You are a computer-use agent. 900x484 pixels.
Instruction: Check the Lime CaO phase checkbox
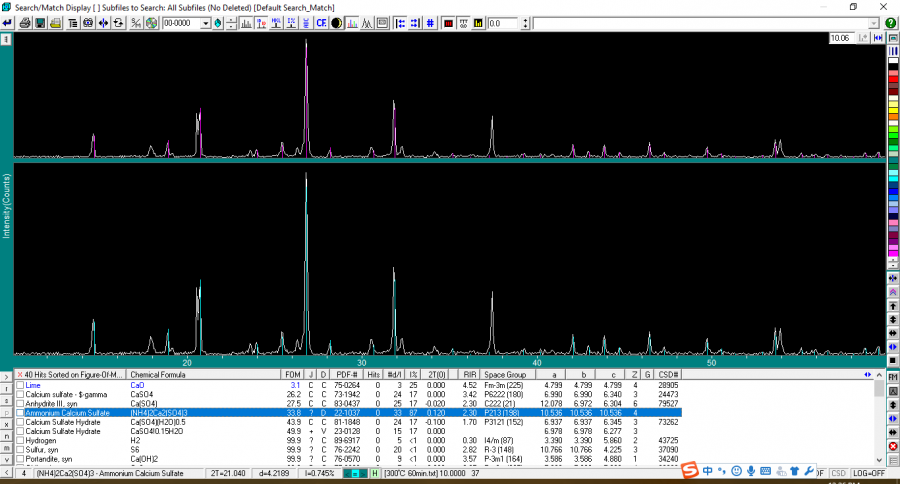[20, 385]
